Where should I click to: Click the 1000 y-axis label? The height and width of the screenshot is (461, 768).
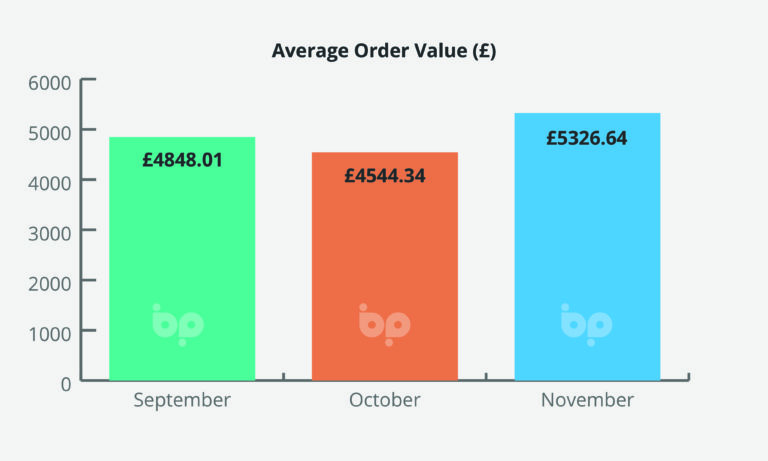tap(48, 331)
